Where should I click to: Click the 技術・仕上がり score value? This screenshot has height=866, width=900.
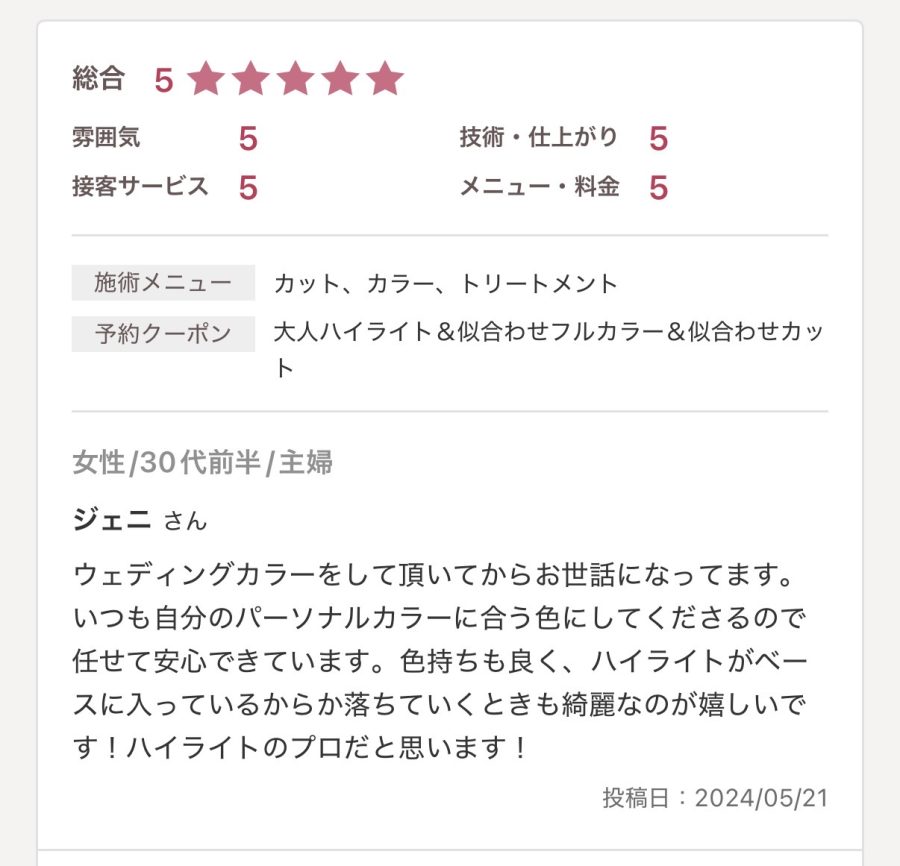658,139
